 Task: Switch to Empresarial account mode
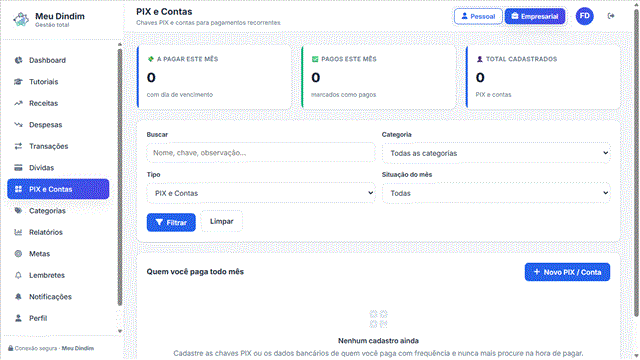click(535, 16)
